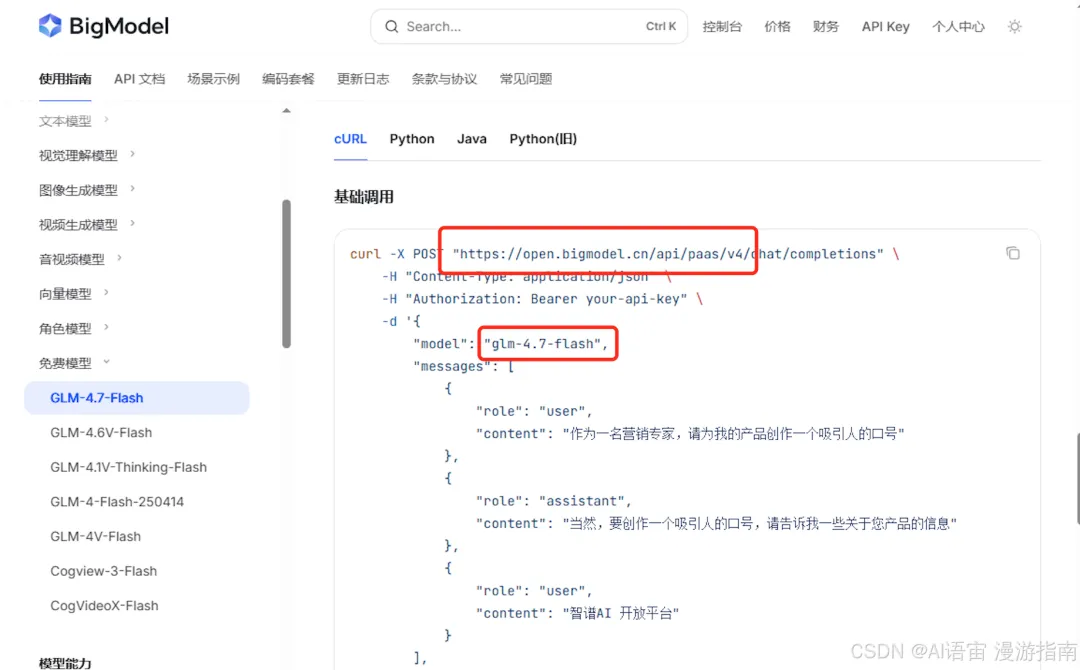Image resolution: width=1080 pixels, height=670 pixels.
Task: Open GLM-4.1V-Thinking-Flash sidebar item
Action: (128, 467)
